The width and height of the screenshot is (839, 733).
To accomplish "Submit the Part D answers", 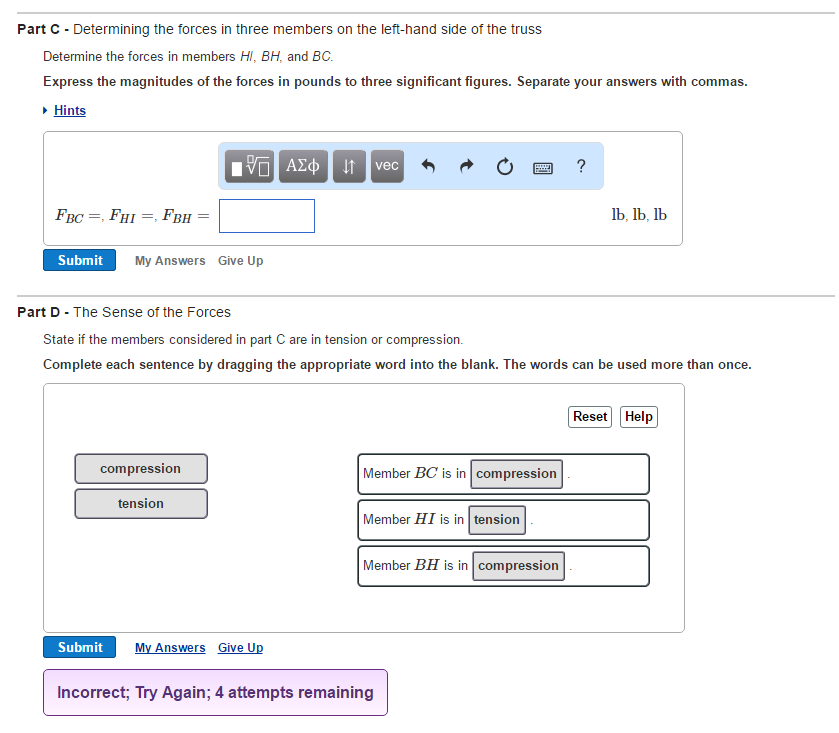I will click(x=79, y=646).
